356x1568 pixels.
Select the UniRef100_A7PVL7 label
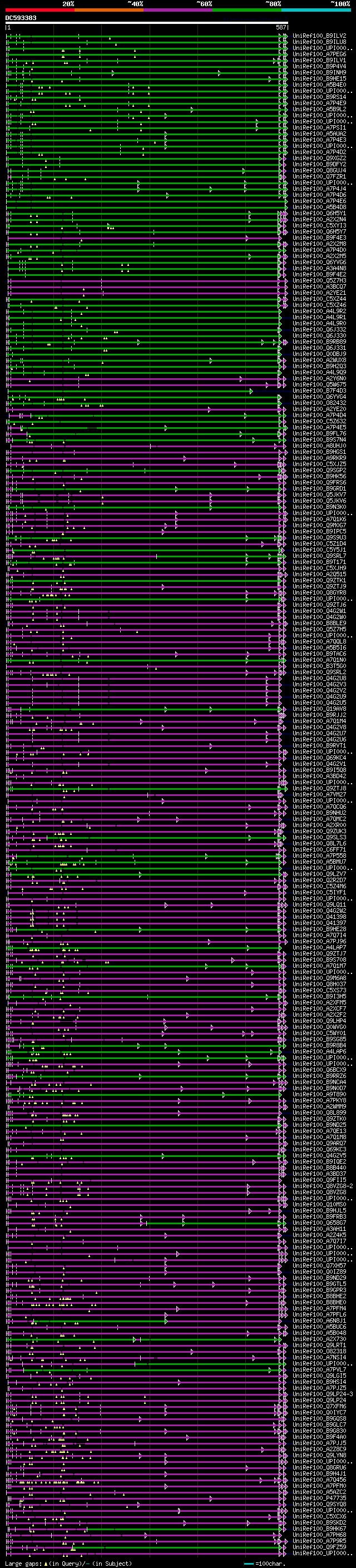pyautogui.click(x=319, y=1369)
